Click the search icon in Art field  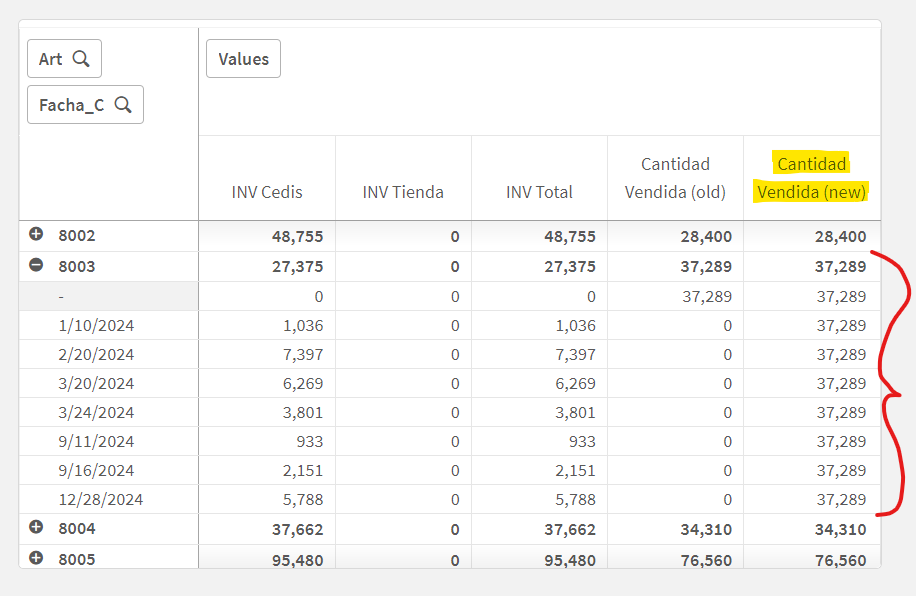[82, 59]
